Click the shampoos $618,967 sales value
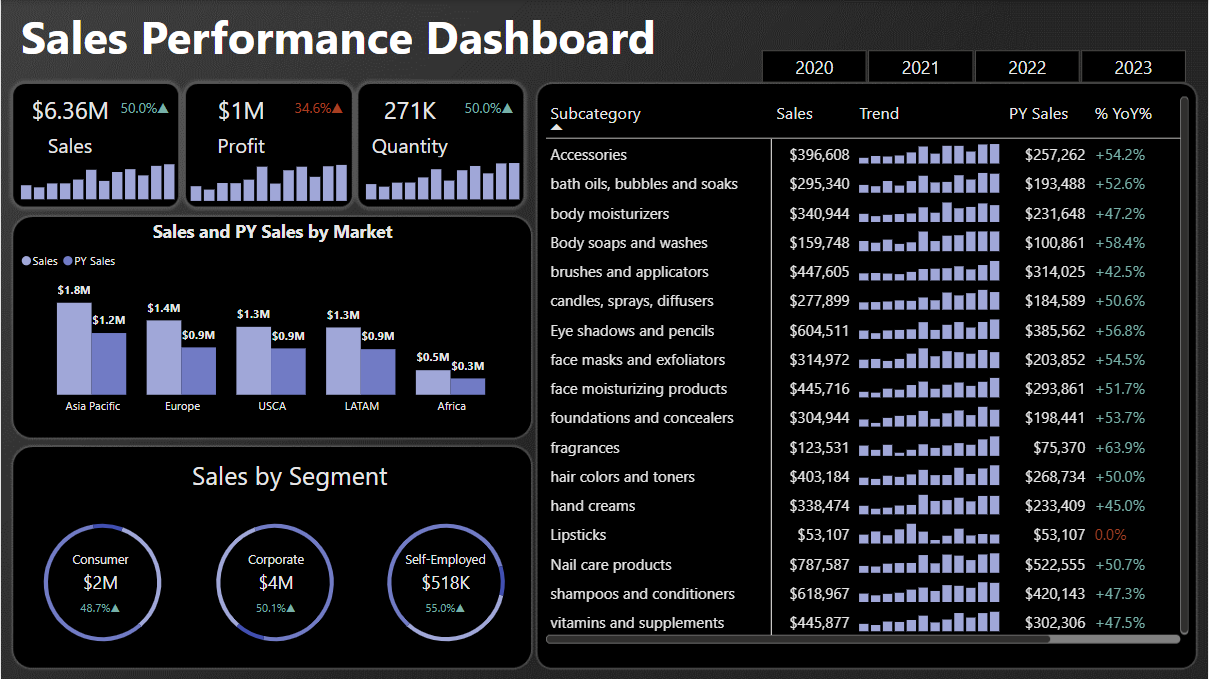 point(819,594)
